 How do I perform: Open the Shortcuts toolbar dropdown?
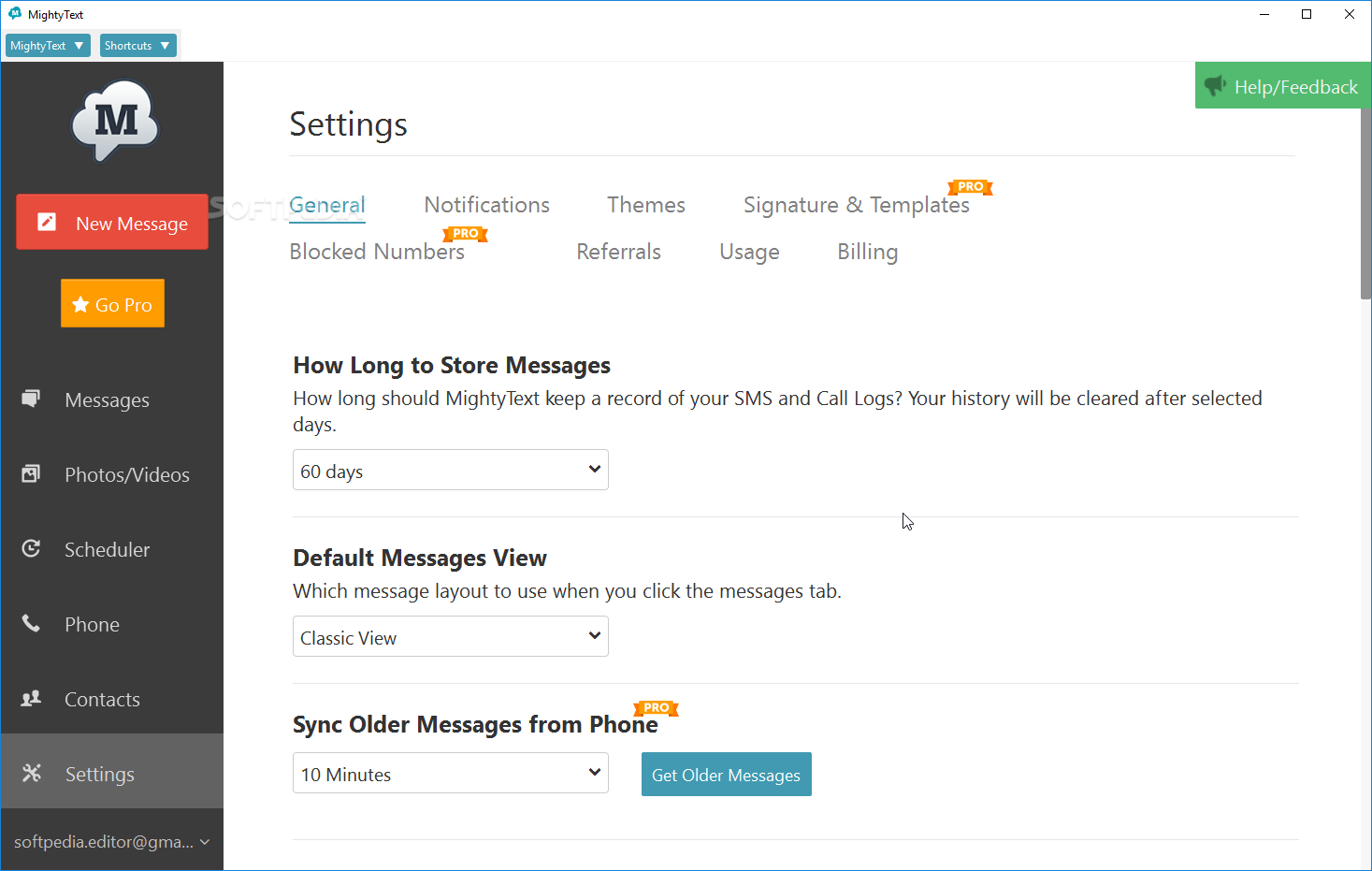(x=138, y=45)
